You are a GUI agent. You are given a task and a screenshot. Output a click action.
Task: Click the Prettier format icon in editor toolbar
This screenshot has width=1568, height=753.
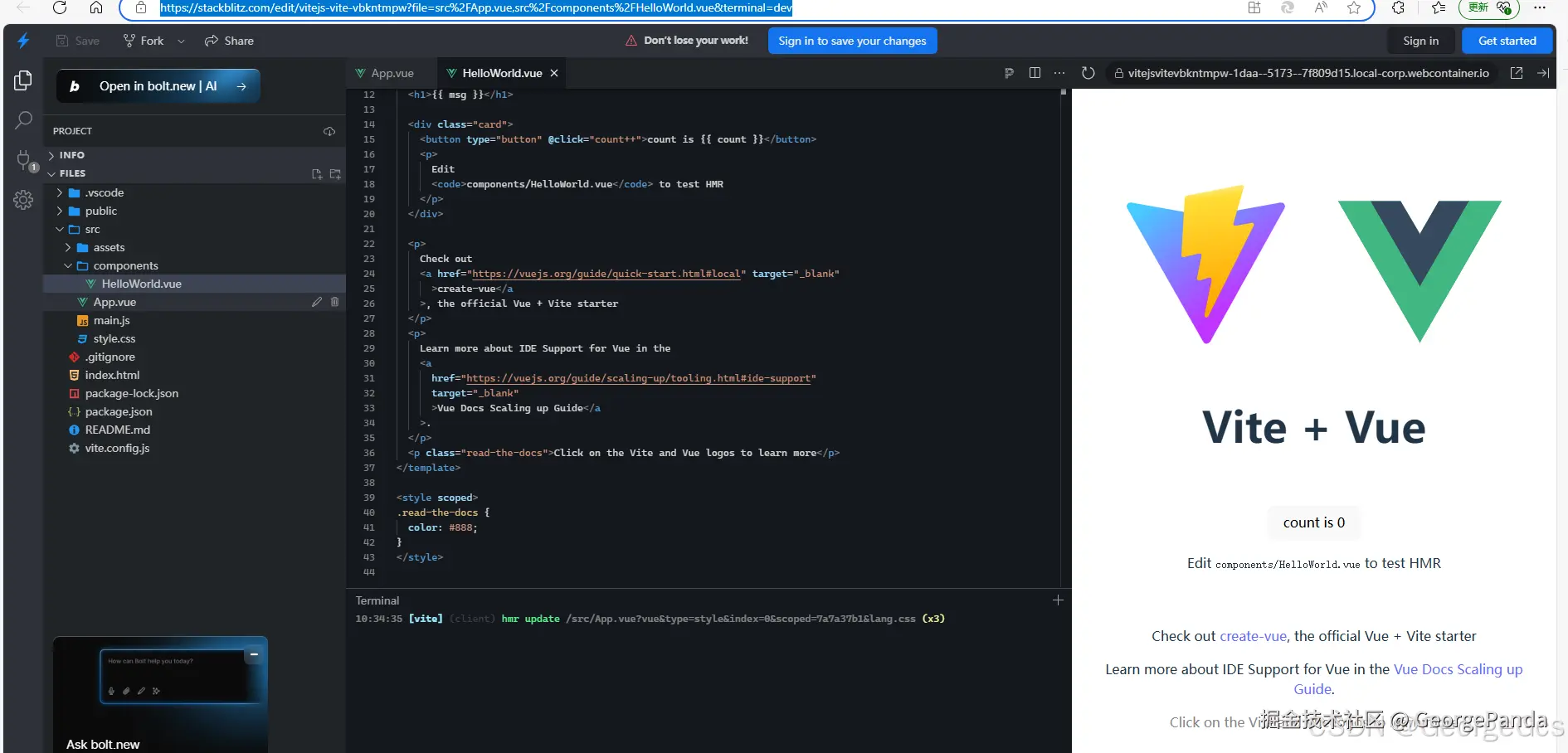(1009, 73)
